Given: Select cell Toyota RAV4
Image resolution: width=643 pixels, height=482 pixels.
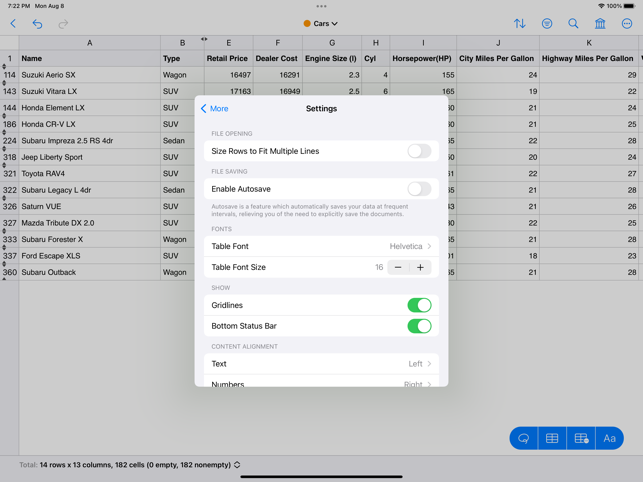Looking at the screenshot, I should pyautogui.click(x=89, y=174).
